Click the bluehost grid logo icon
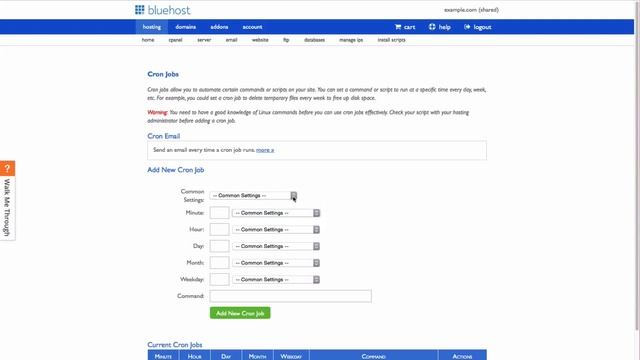 (140, 10)
